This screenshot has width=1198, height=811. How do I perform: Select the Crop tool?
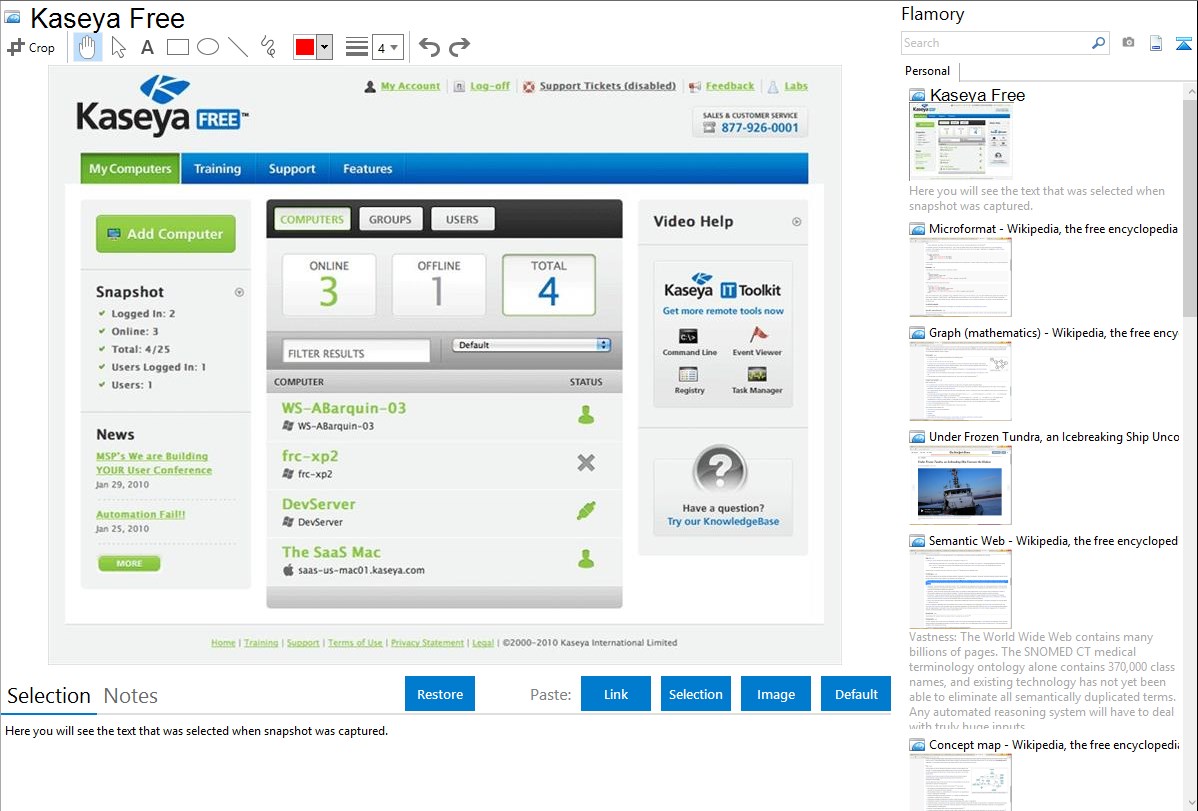(31, 47)
